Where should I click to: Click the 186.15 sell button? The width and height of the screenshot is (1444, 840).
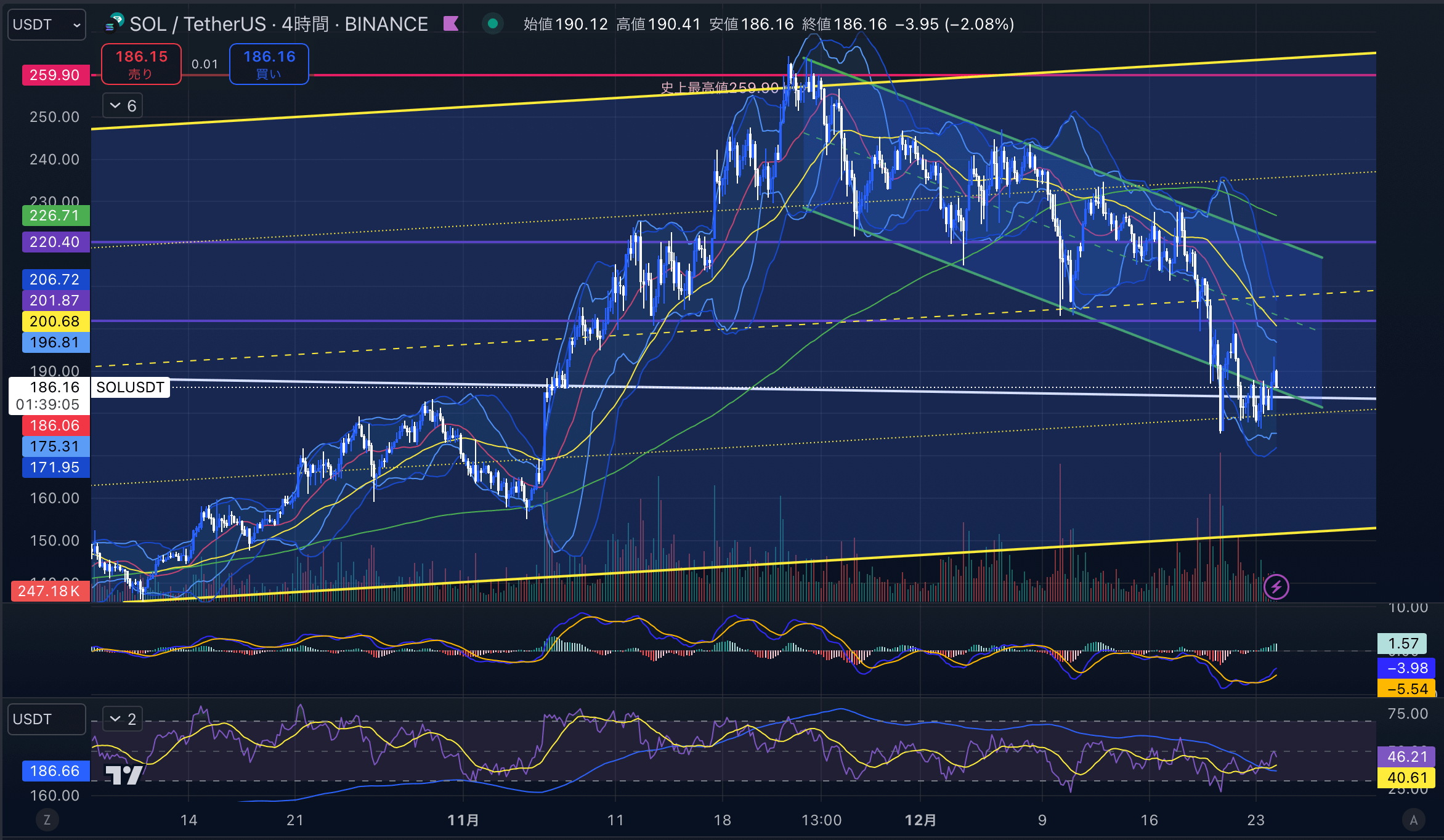coord(141,64)
